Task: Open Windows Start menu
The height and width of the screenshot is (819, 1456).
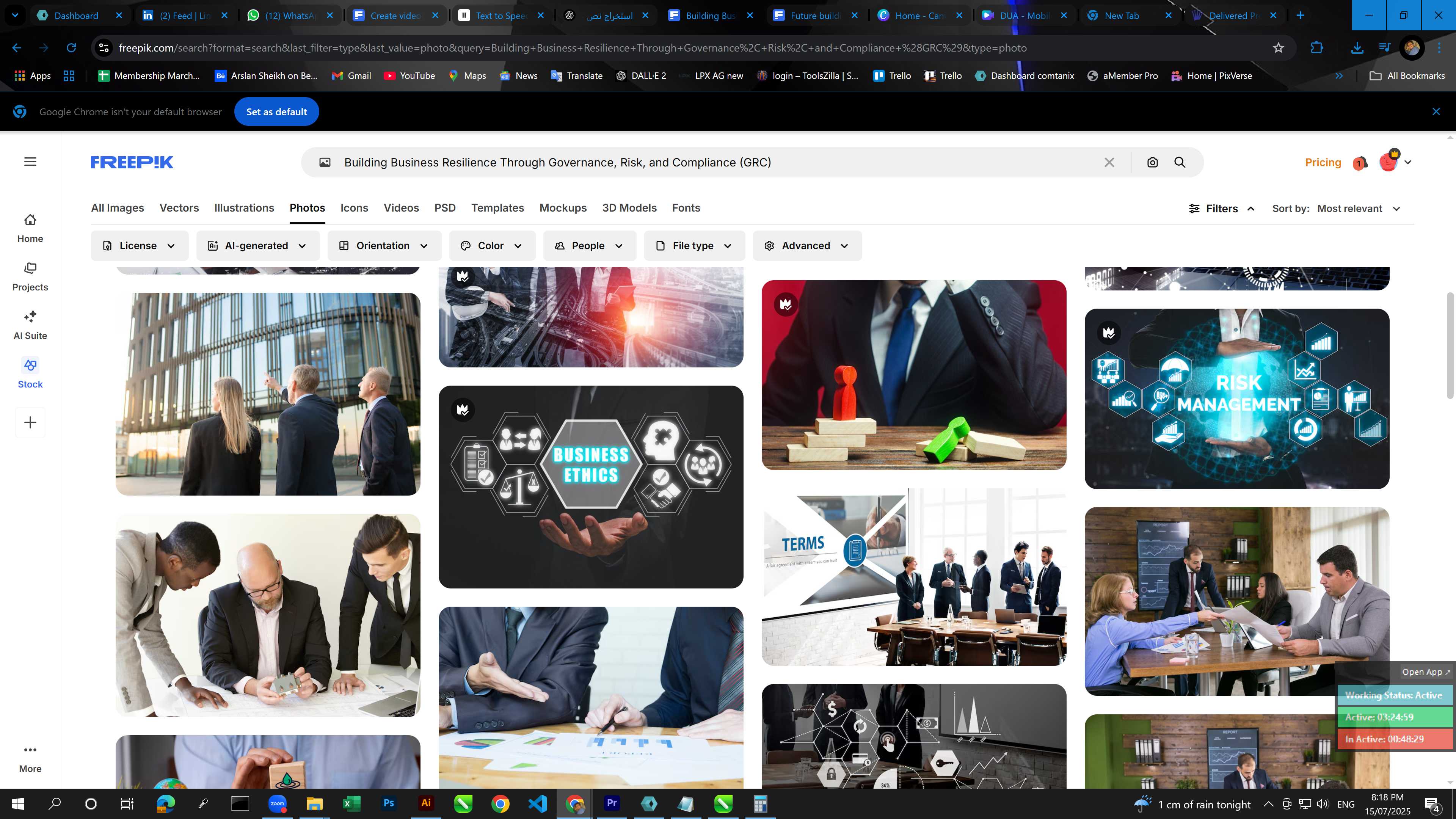Action: [18, 804]
